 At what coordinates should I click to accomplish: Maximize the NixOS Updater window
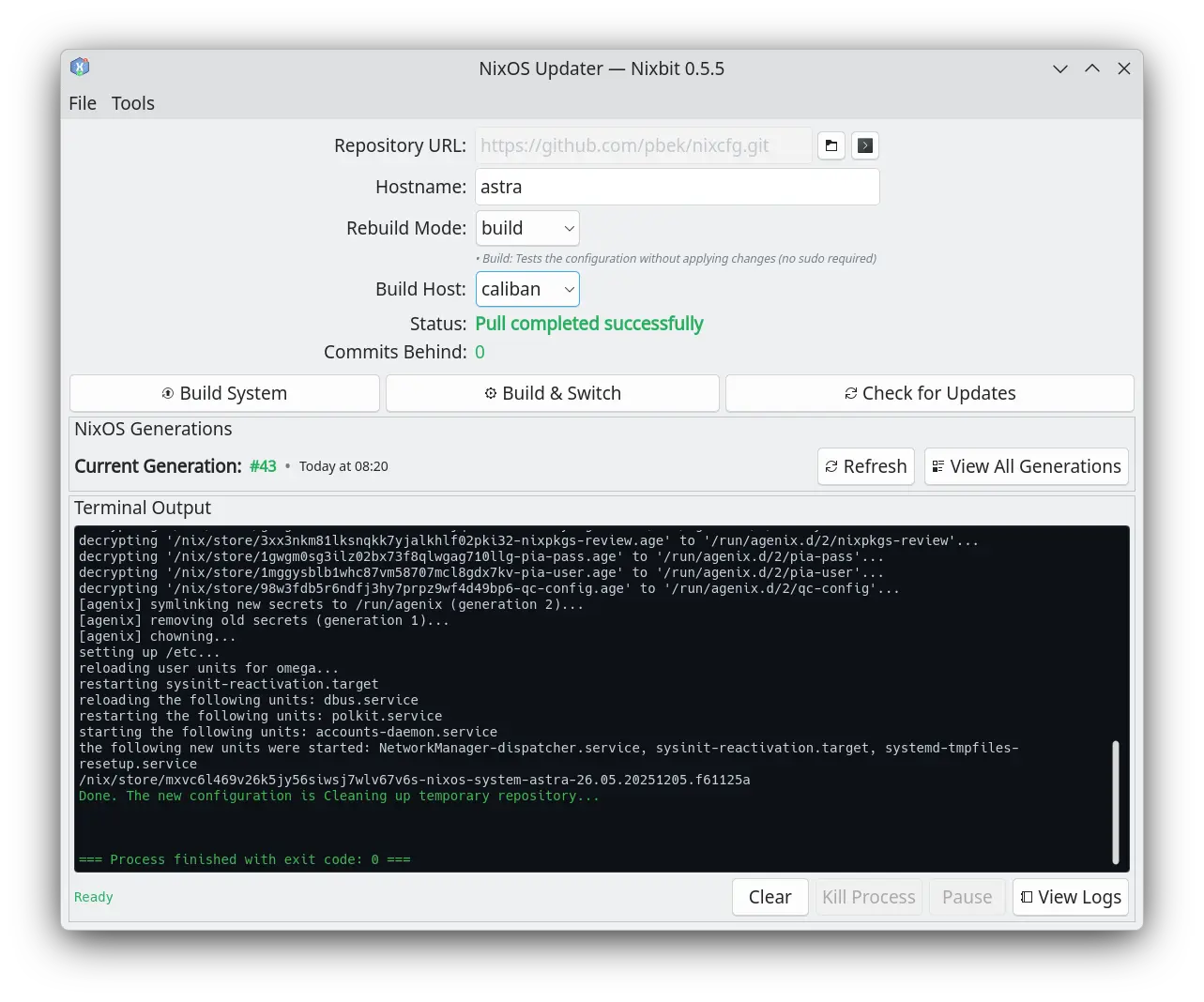pos(1092,68)
